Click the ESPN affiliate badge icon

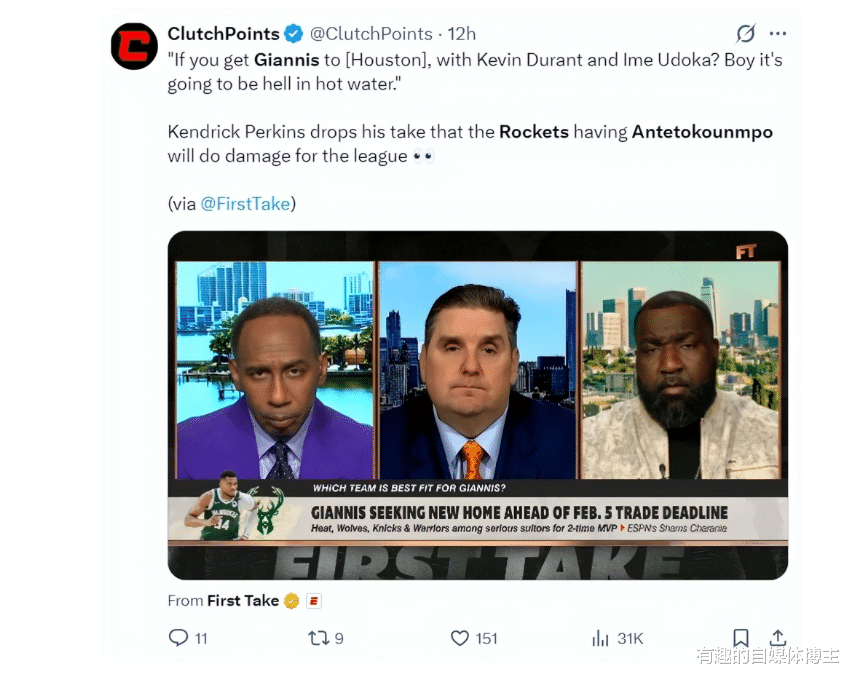tap(314, 601)
